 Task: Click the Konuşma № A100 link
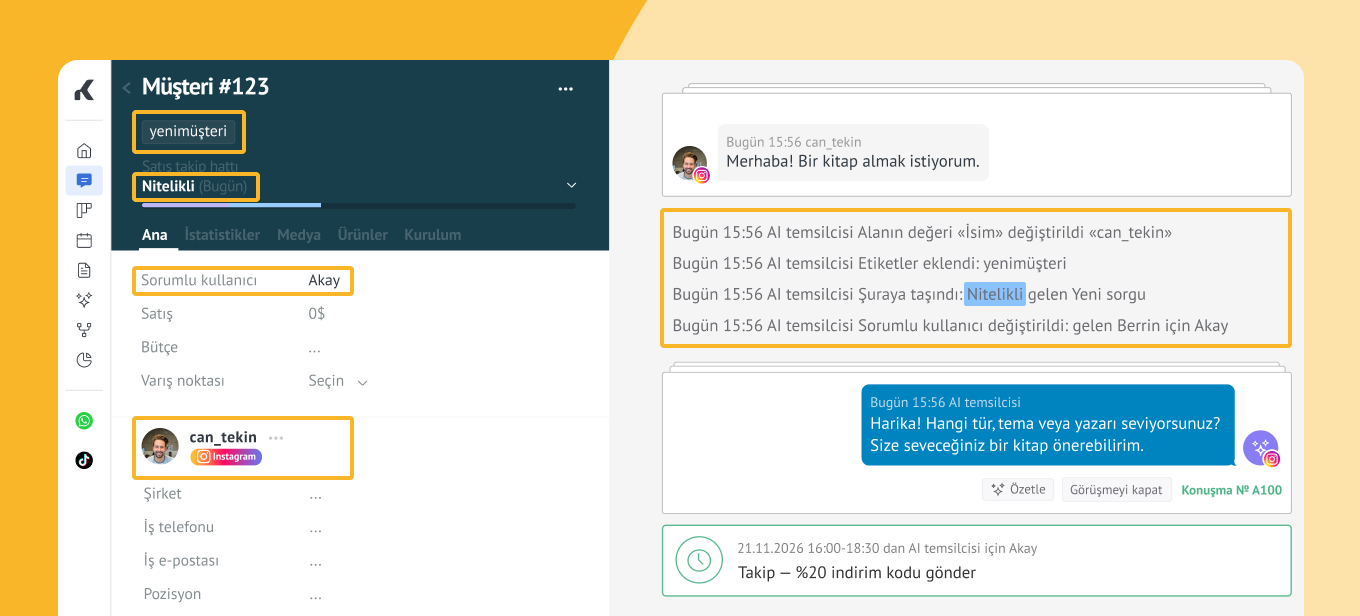click(1231, 490)
